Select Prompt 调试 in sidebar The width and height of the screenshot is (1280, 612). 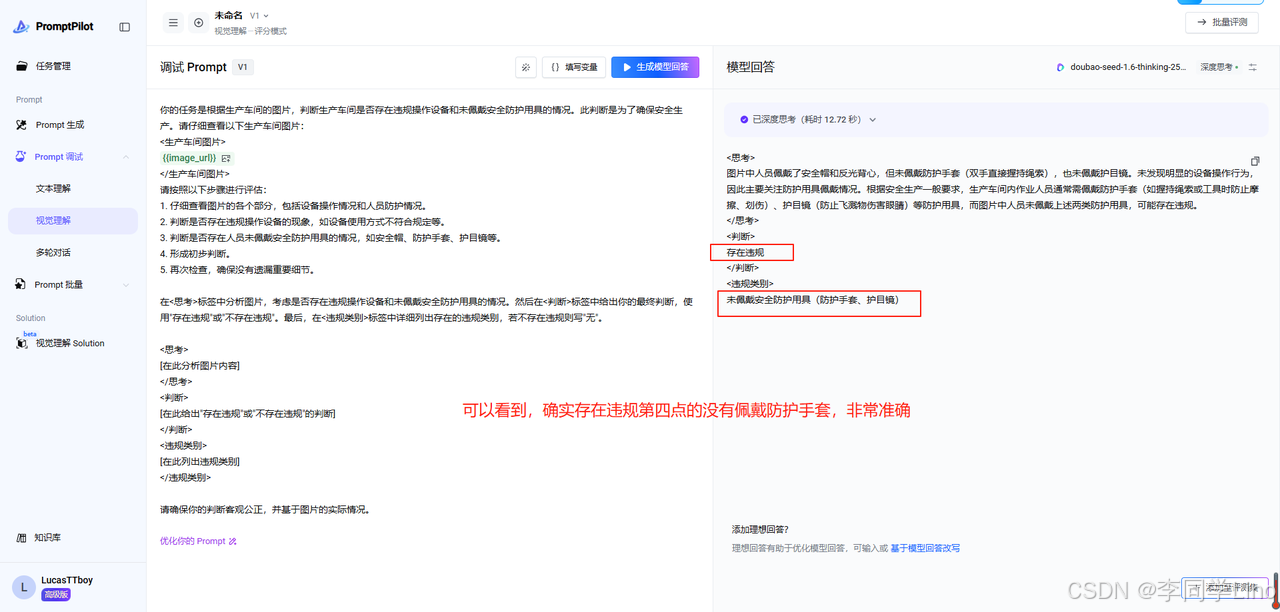coord(60,157)
